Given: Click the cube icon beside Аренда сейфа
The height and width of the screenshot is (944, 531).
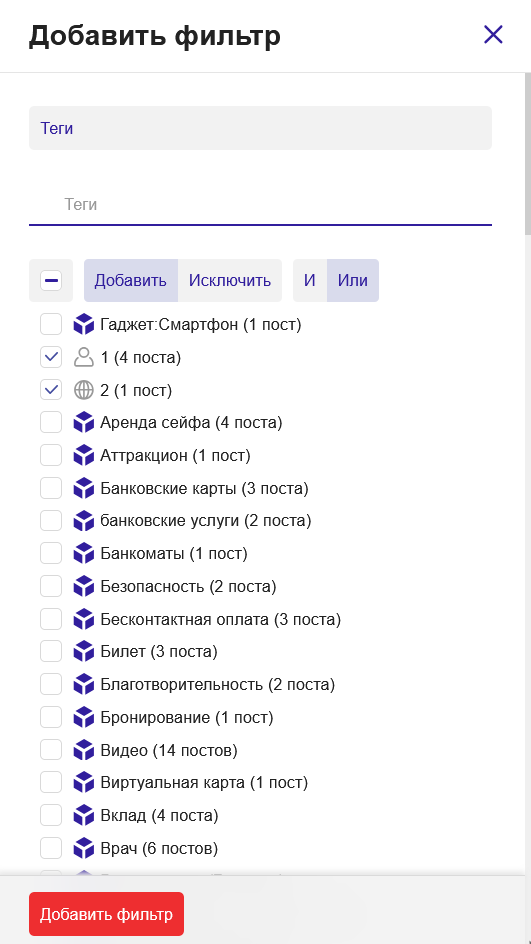Looking at the screenshot, I should click(84, 423).
